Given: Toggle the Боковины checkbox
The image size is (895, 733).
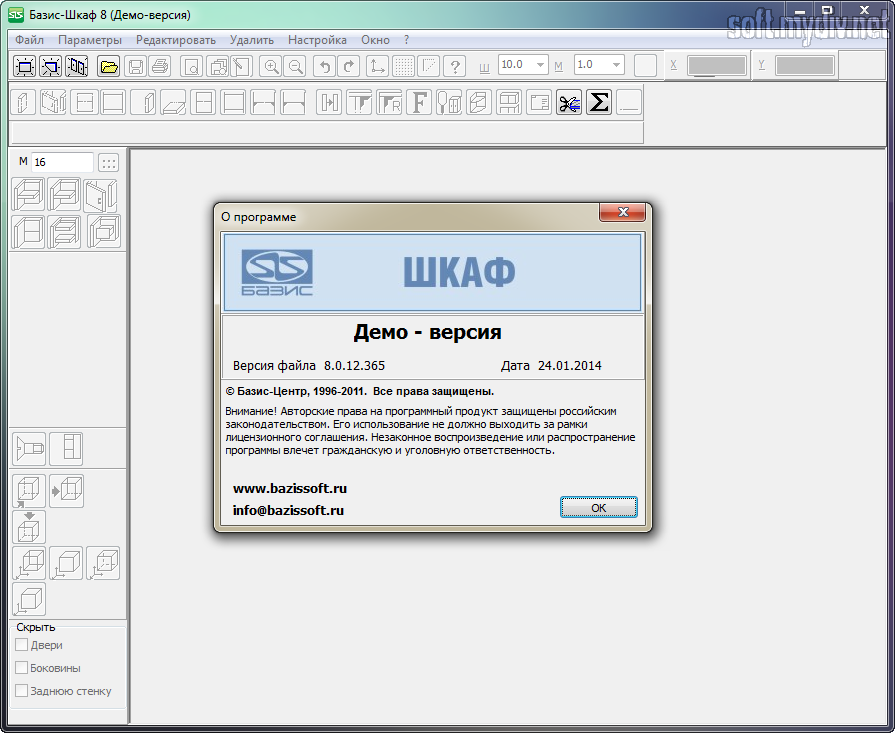Looking at the screenshot, I should [22, 668].
